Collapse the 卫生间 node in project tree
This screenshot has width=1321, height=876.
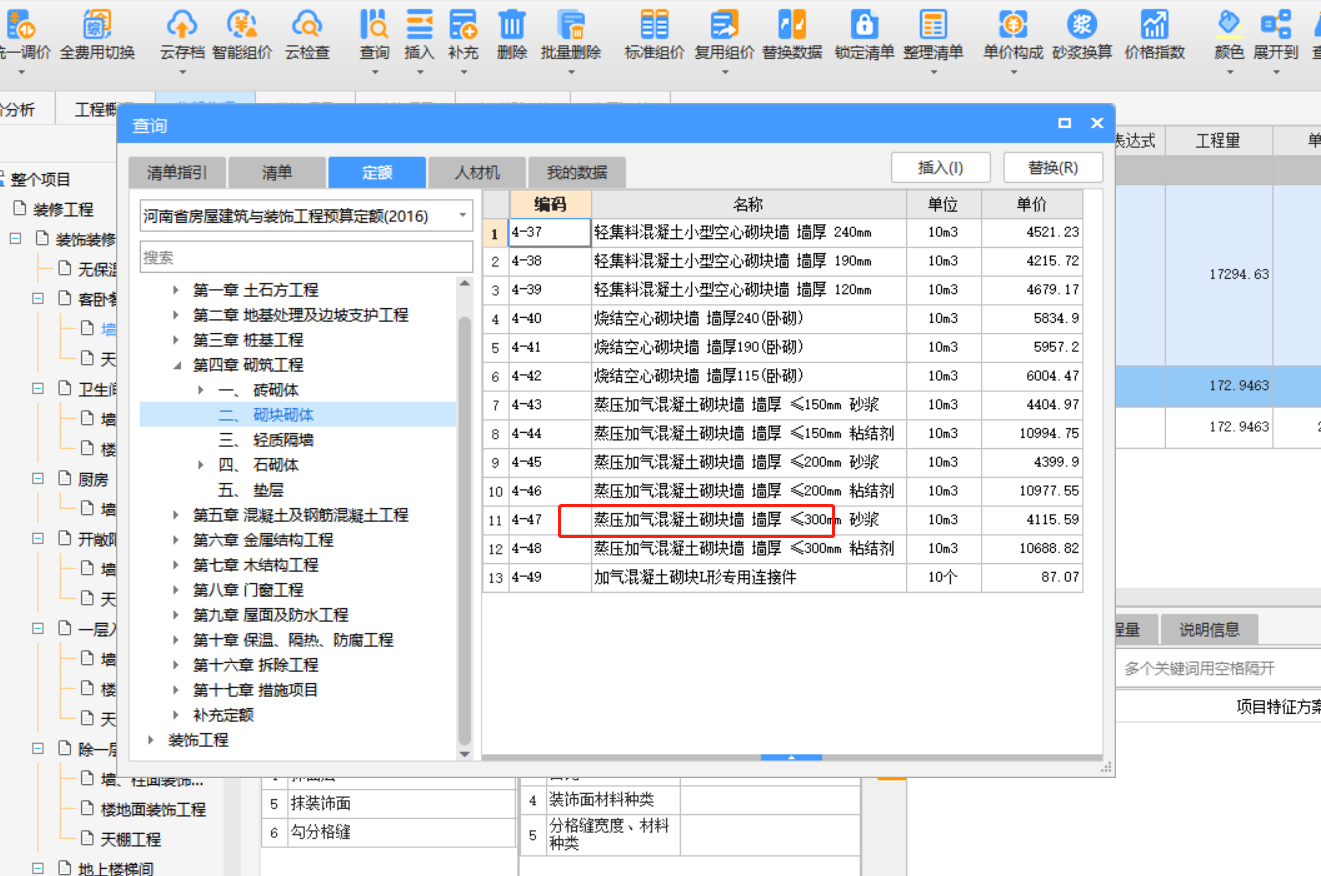(x=37, y=389)
